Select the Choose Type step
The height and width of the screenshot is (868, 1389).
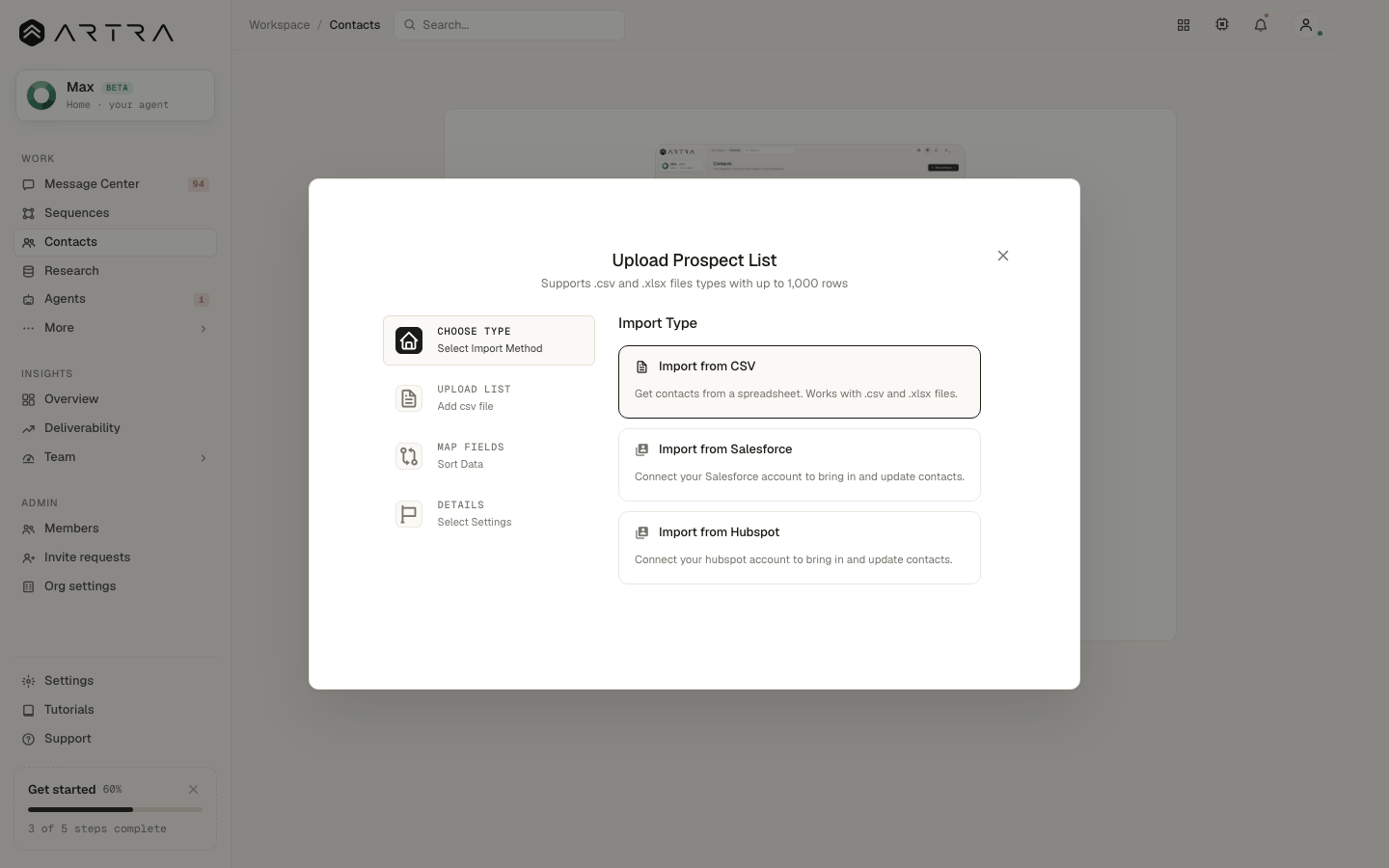(x=489, y=340)
